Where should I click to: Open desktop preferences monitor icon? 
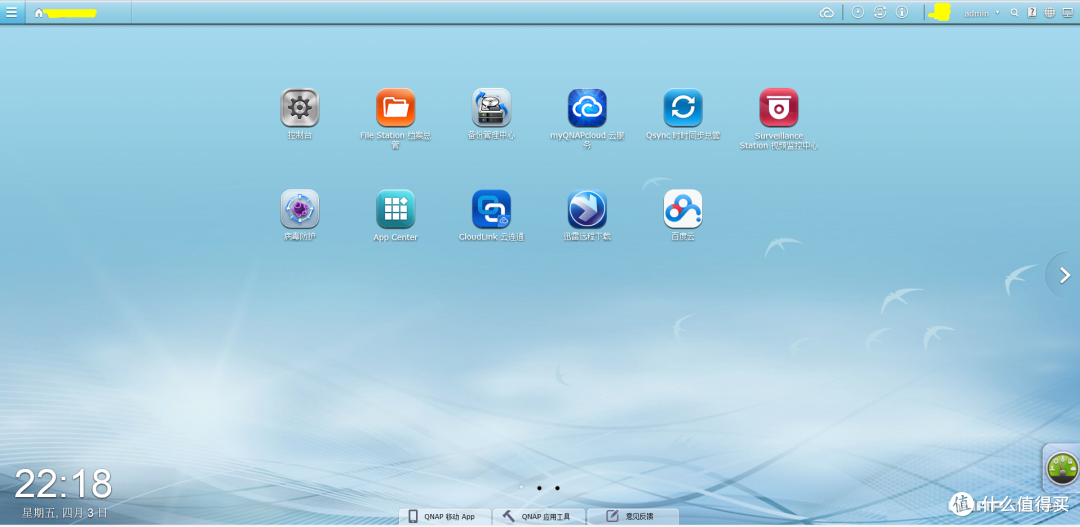1068,12
